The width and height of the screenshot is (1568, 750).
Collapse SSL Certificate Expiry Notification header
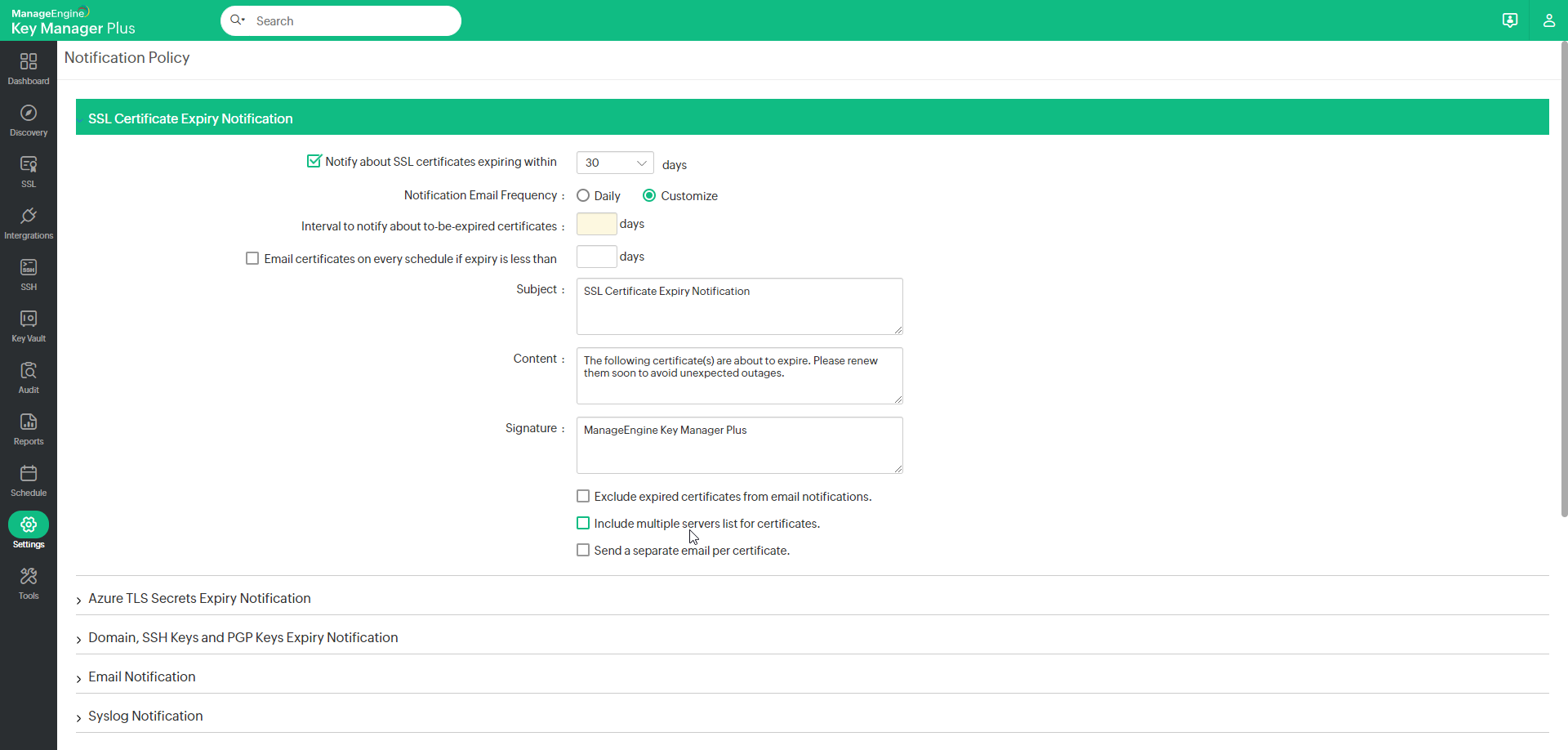[812, 117]
